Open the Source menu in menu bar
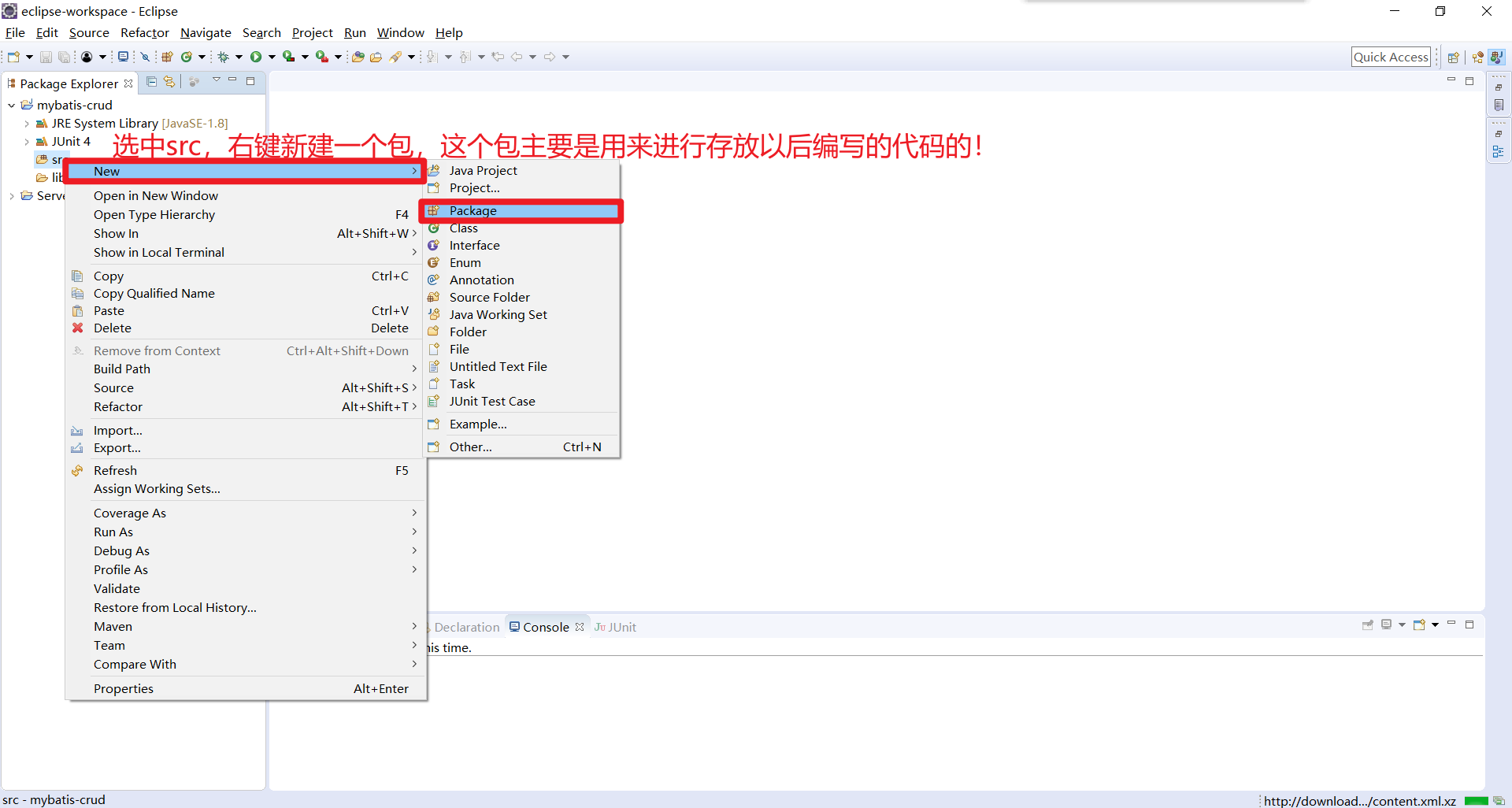Image resolution: width=1512 pixels, height=808 pixels. [x=89, y=32]
